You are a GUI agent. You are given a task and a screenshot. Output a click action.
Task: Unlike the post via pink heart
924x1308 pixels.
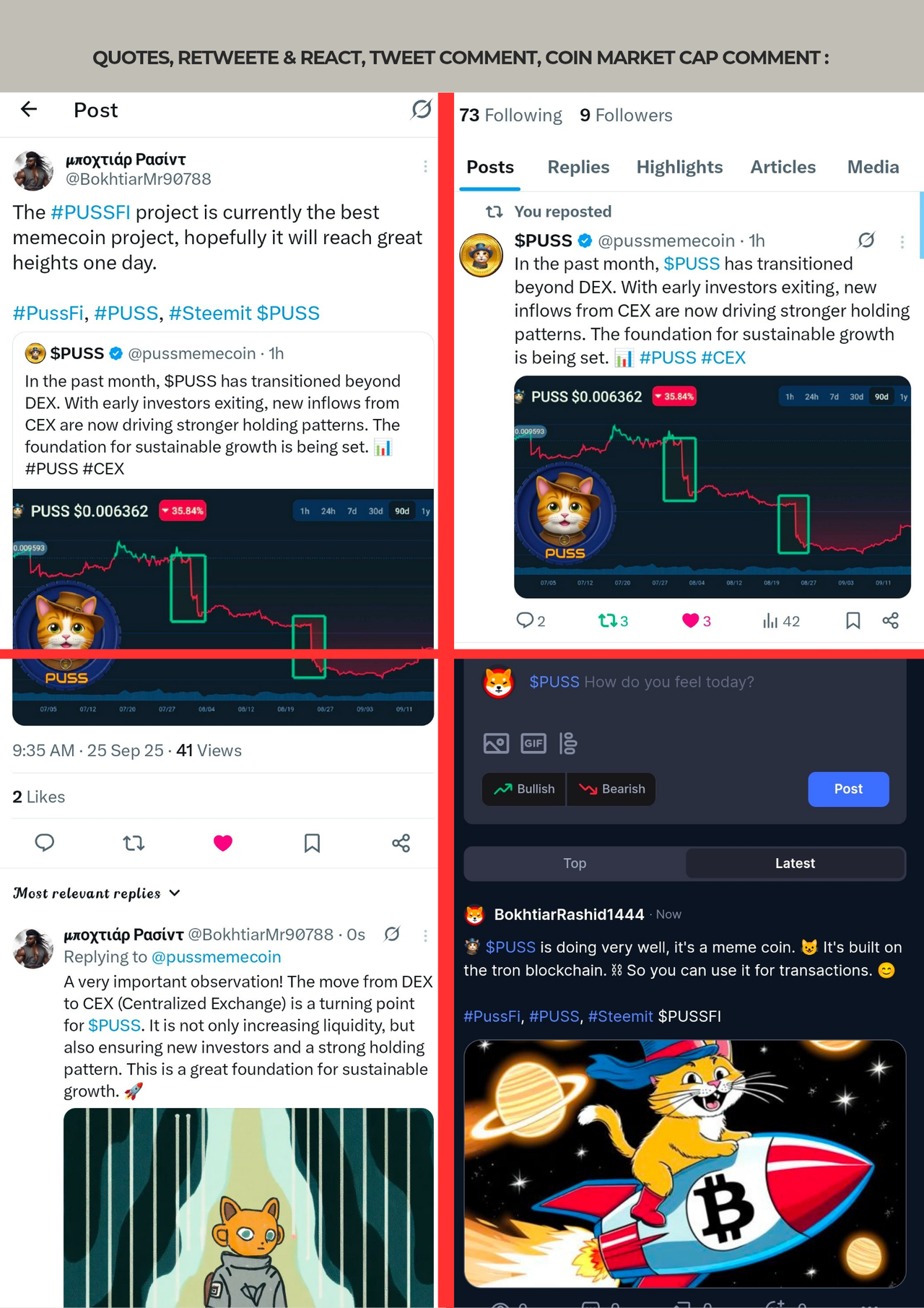[223, 843]
